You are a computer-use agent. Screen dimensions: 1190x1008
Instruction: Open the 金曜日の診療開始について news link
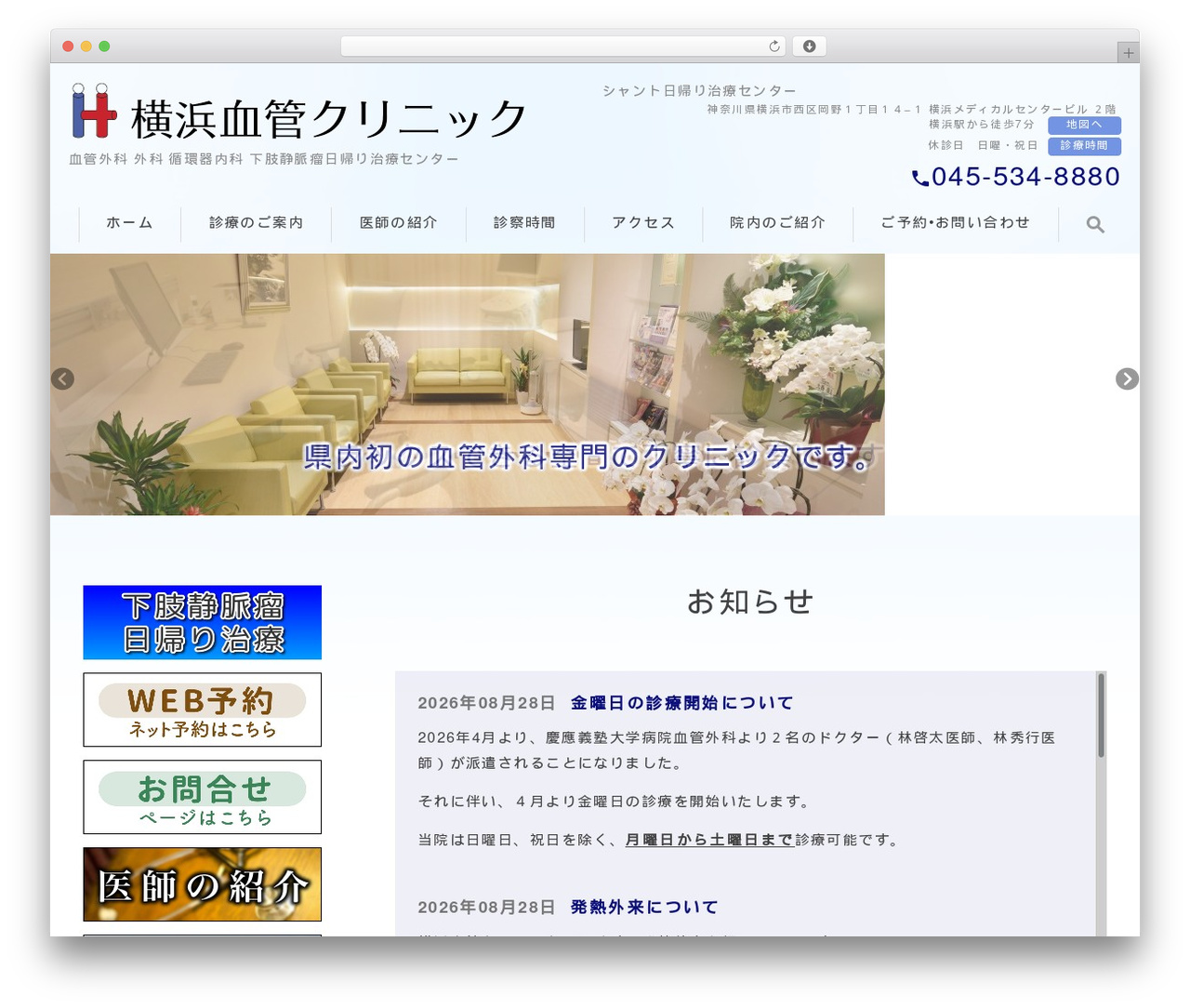681,703
